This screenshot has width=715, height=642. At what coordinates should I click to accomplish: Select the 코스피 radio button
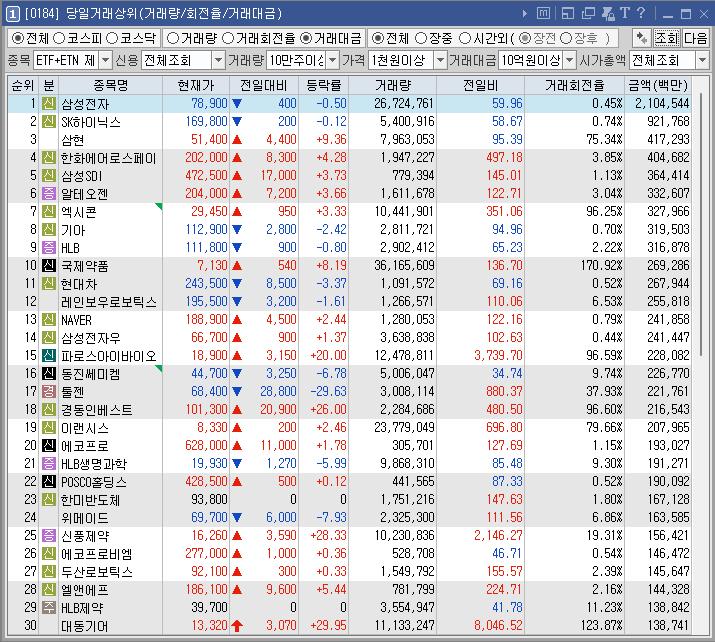coord(59,38)
